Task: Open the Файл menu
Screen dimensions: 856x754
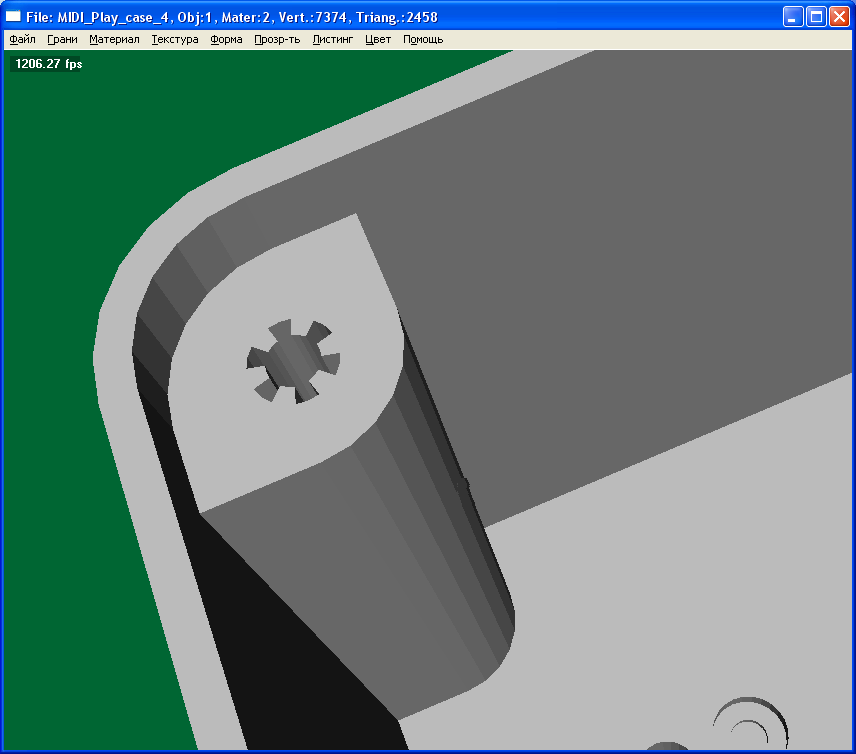Action: click(22, 40)
